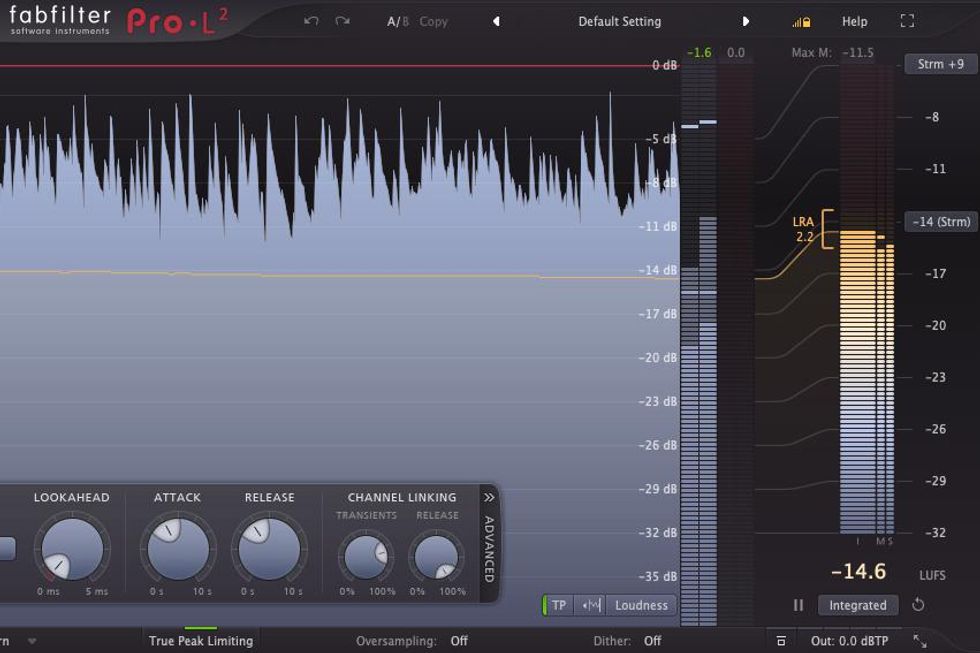
Task: Toggle the A/B comparison button
Action: pyautogui.click(x=398, y=21)
